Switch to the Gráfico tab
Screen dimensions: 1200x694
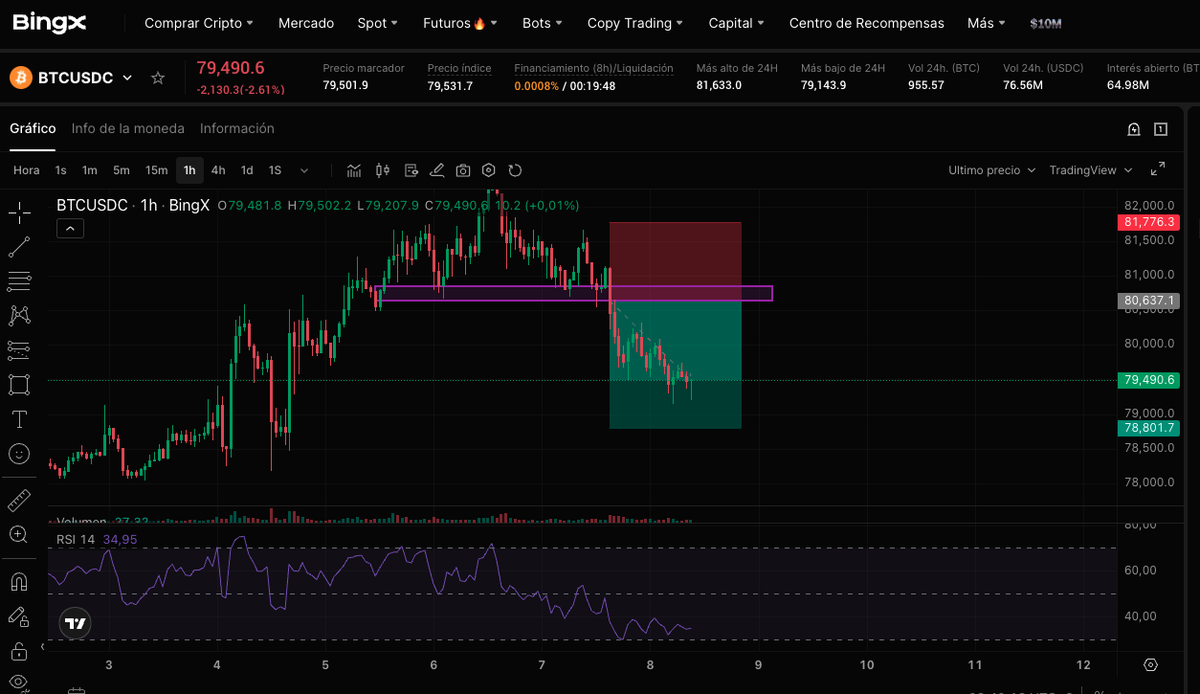pyautogui.click(x=33, y=129)
